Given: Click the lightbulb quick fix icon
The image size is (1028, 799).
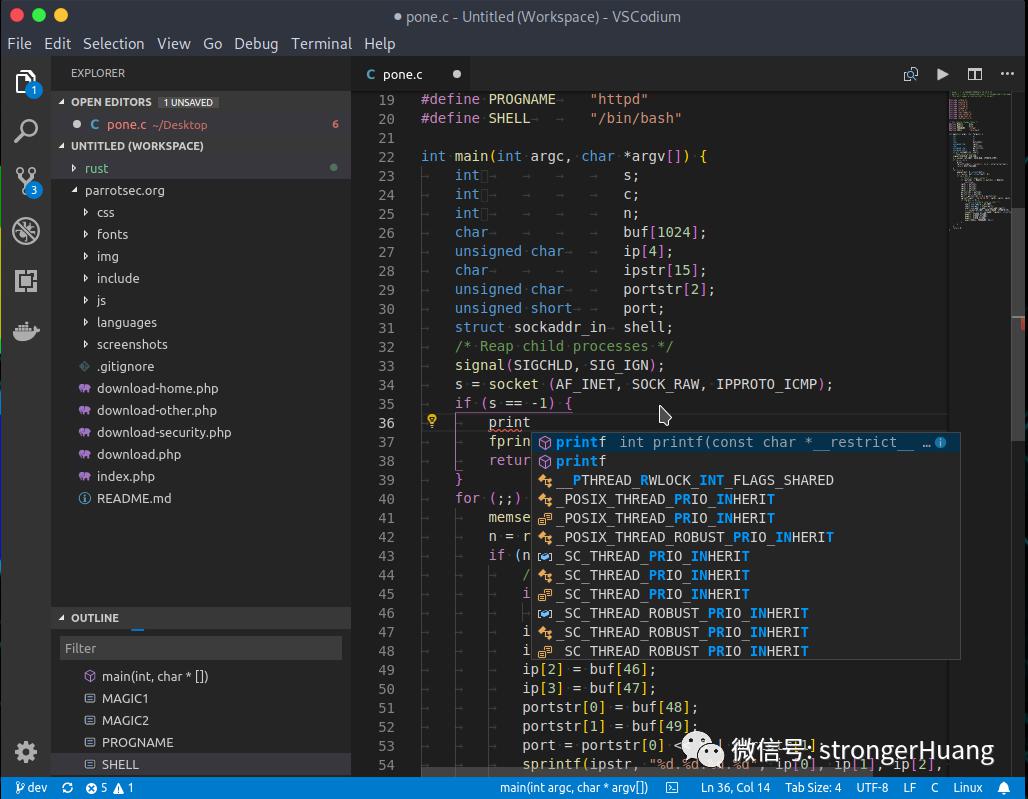Looking at the screenshot, I should tap(431, 421).
